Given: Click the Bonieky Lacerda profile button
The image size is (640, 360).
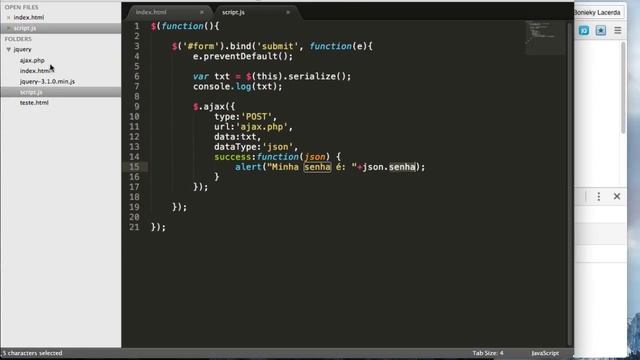Looking at the screenshot, I should click(x=598, y=13).
